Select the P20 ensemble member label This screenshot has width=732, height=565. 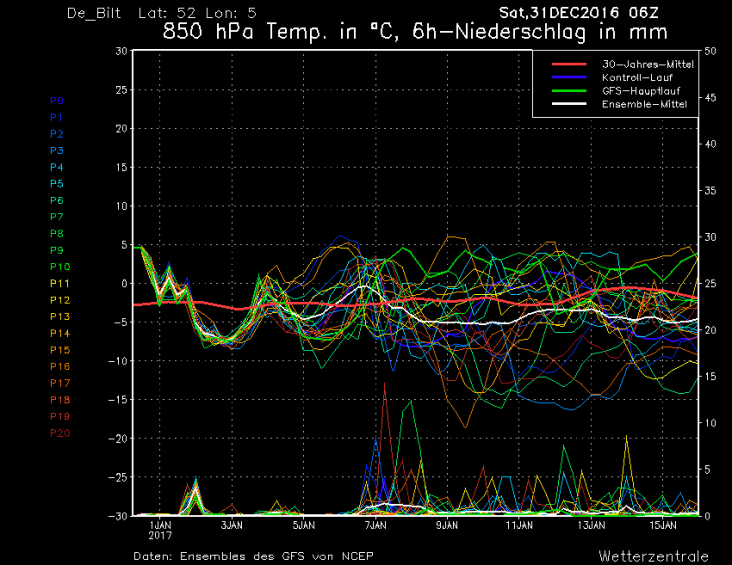(60, 433)
